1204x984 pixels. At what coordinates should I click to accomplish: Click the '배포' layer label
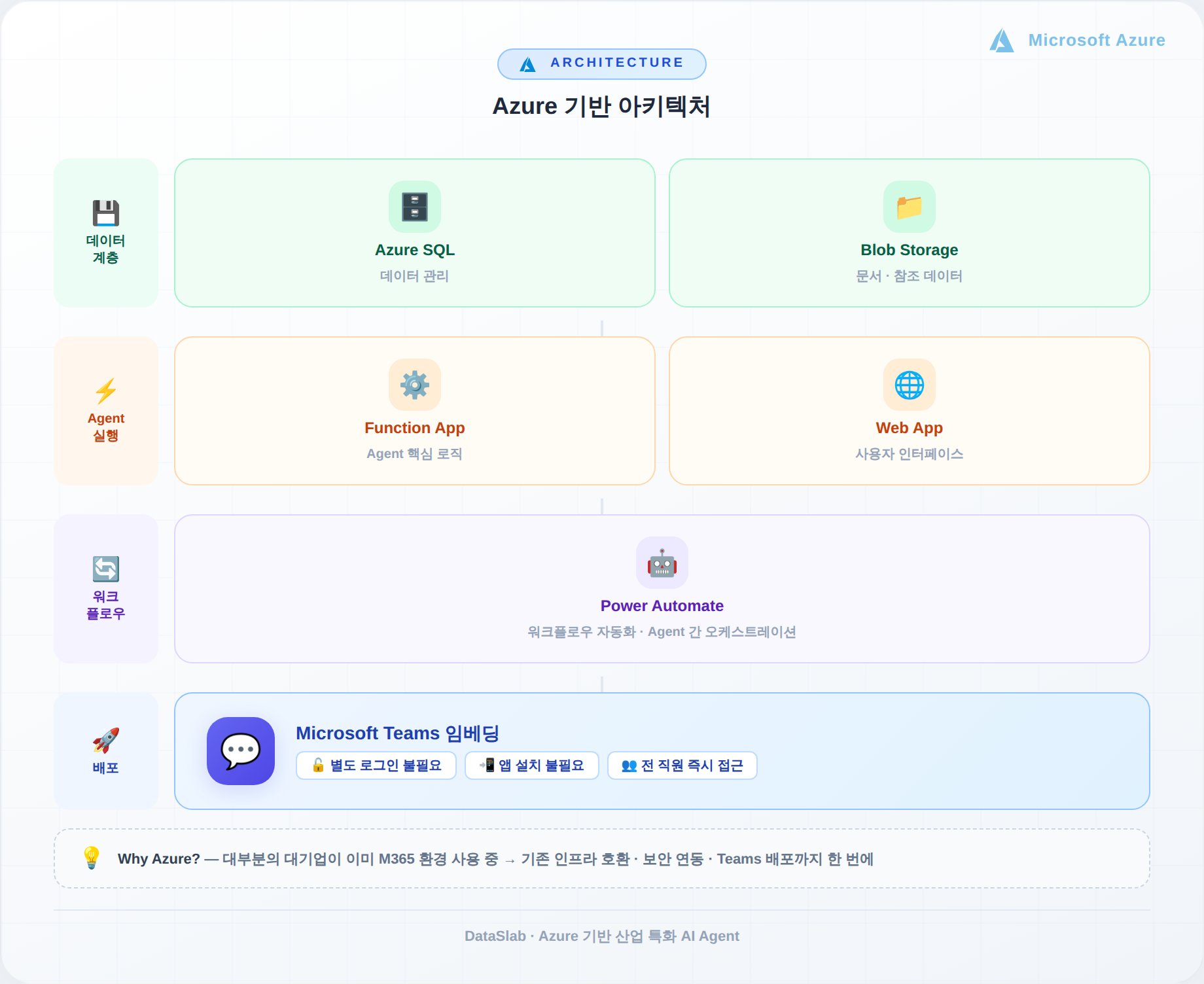click(106, 768)
